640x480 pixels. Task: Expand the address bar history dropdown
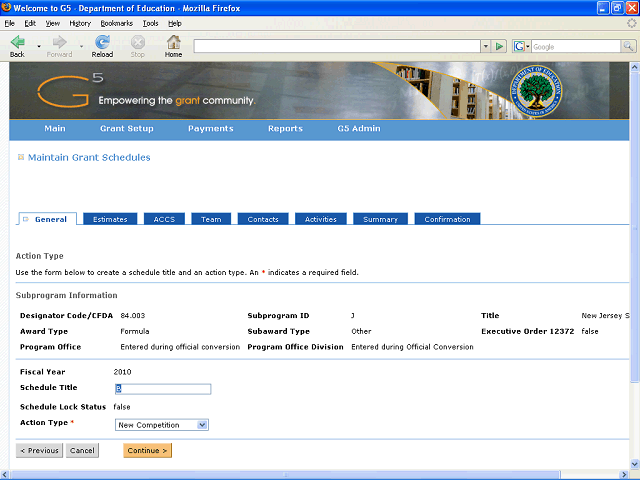coord(485,47)
